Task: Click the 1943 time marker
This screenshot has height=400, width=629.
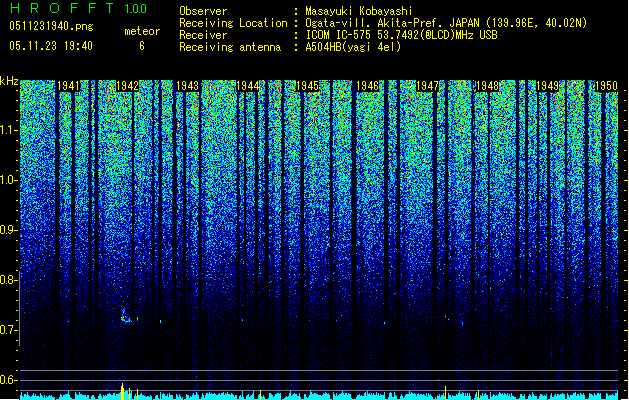Action: pyautogui.click(x=187, y=86)
